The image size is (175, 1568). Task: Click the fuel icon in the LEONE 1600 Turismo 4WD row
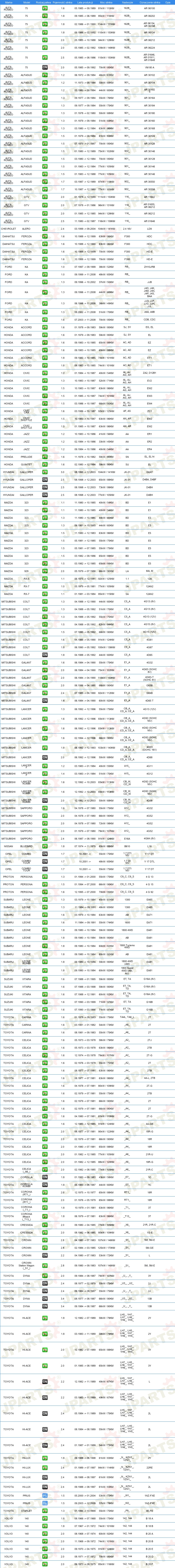click(x=45, y=946)
